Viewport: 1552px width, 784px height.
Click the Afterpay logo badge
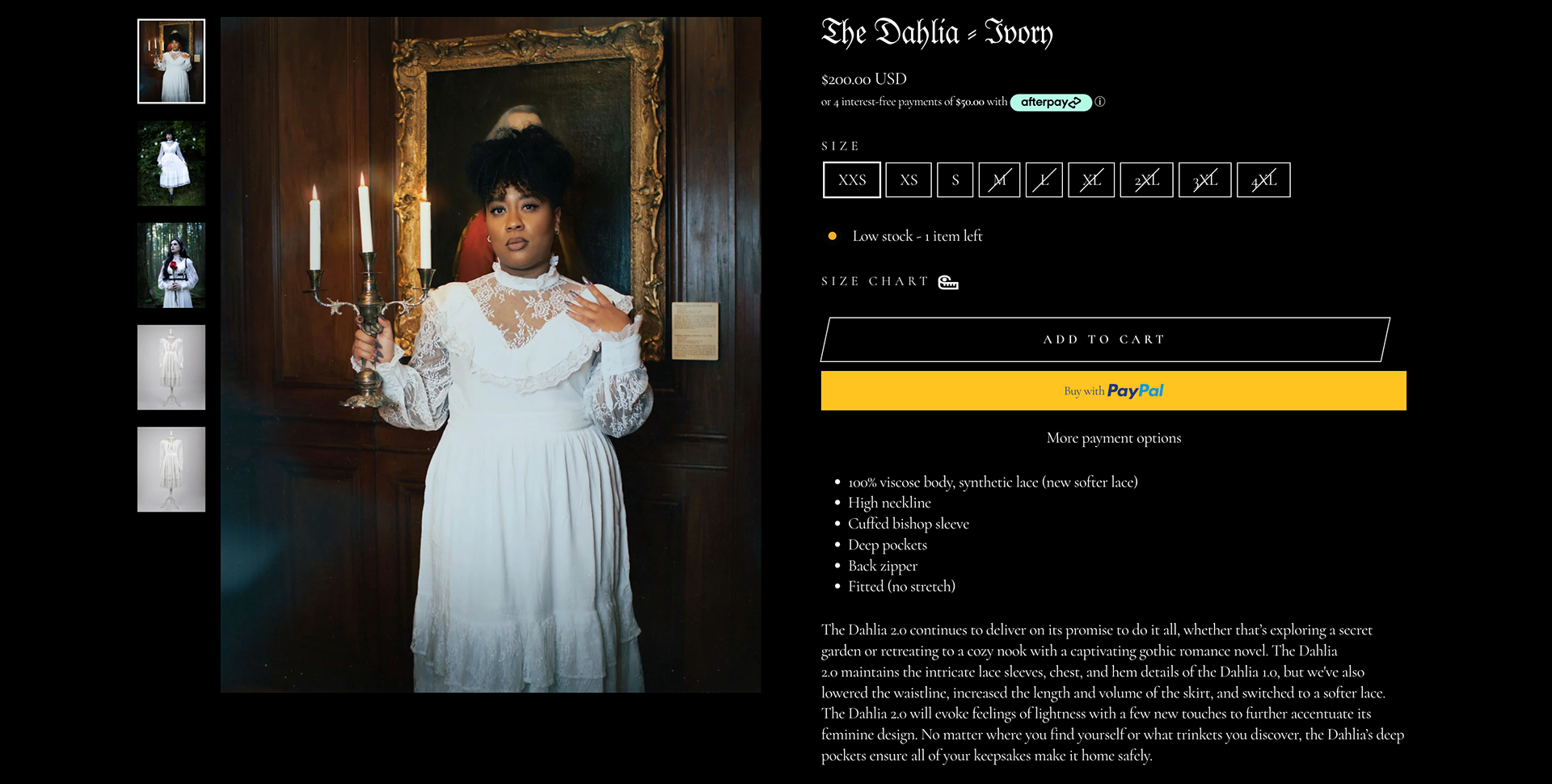(x=1051, y=103)
